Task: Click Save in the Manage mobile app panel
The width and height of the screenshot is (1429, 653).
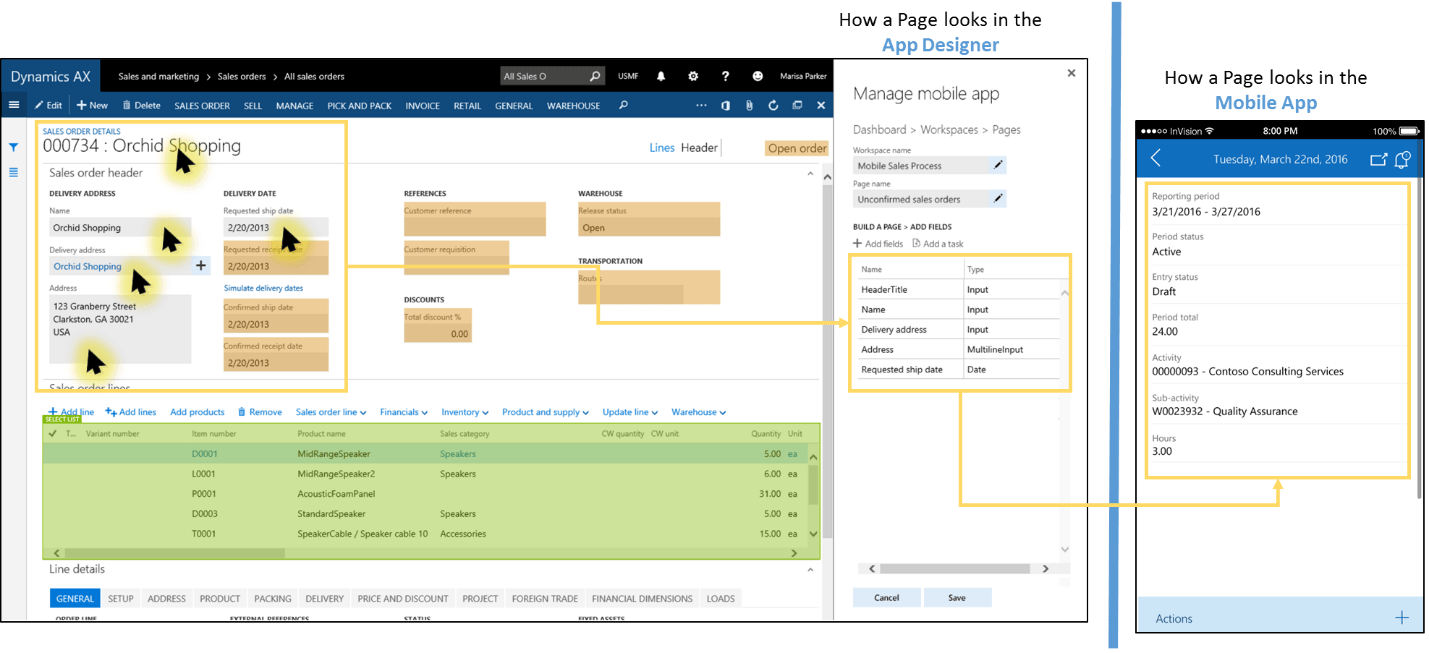Action: tap(957, 596)
